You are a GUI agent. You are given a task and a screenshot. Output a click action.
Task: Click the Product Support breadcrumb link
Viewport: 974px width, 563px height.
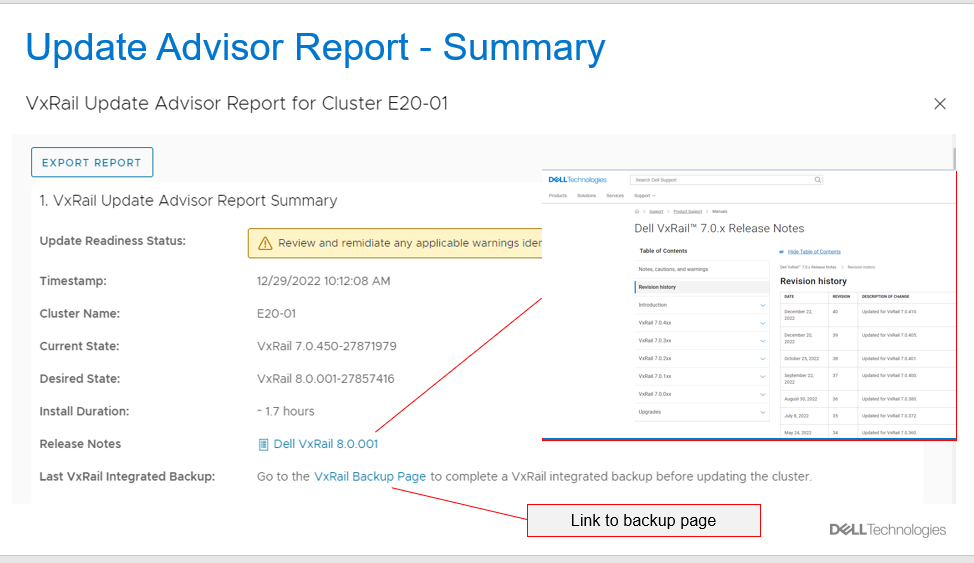click(688, 211)
